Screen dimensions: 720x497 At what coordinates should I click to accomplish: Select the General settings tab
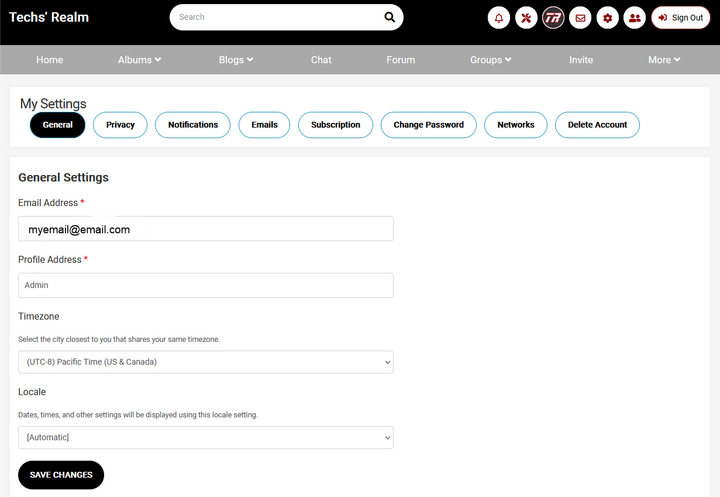tap(57, 125)
